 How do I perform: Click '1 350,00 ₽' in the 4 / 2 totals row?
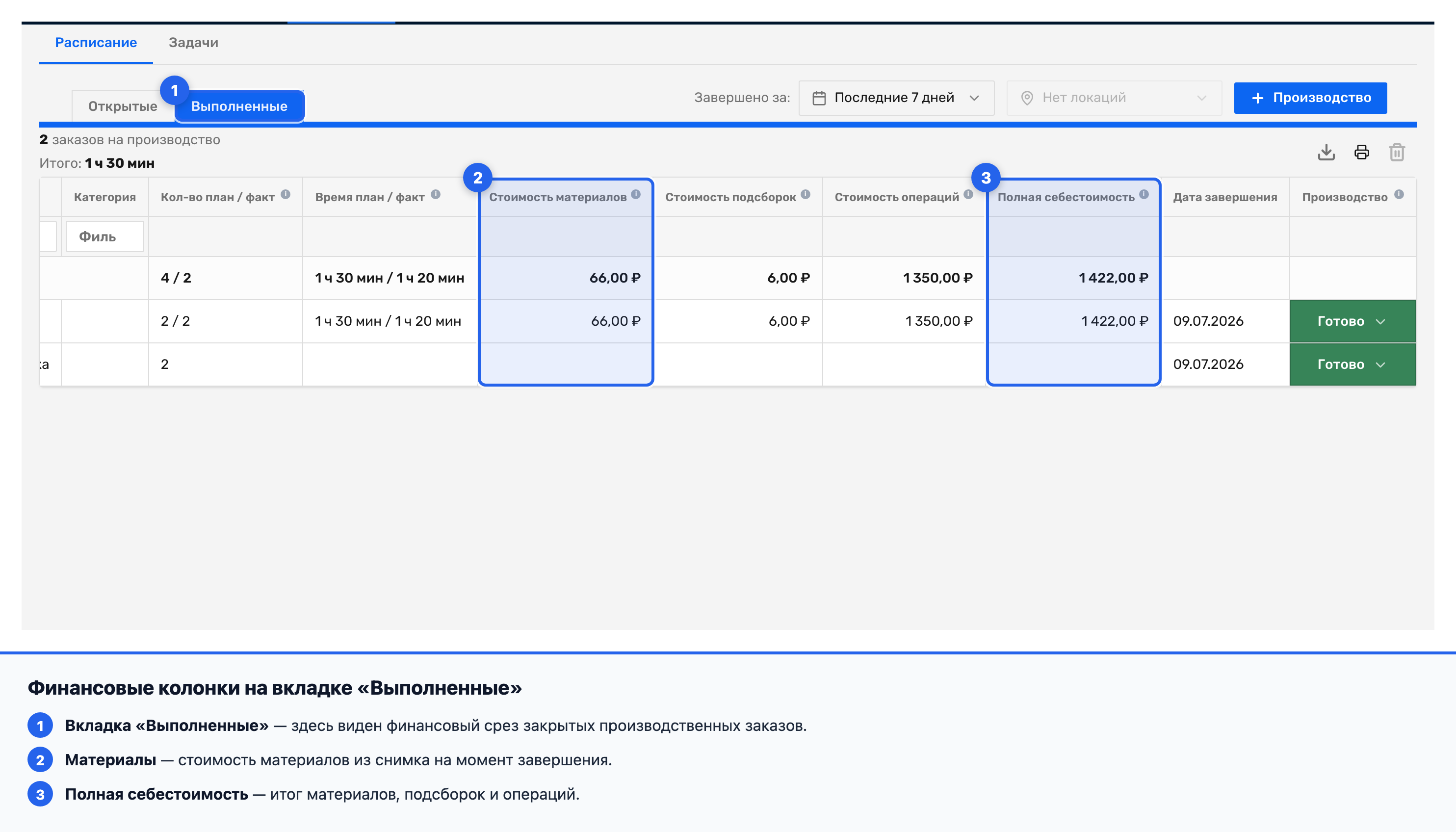point(937,278)
